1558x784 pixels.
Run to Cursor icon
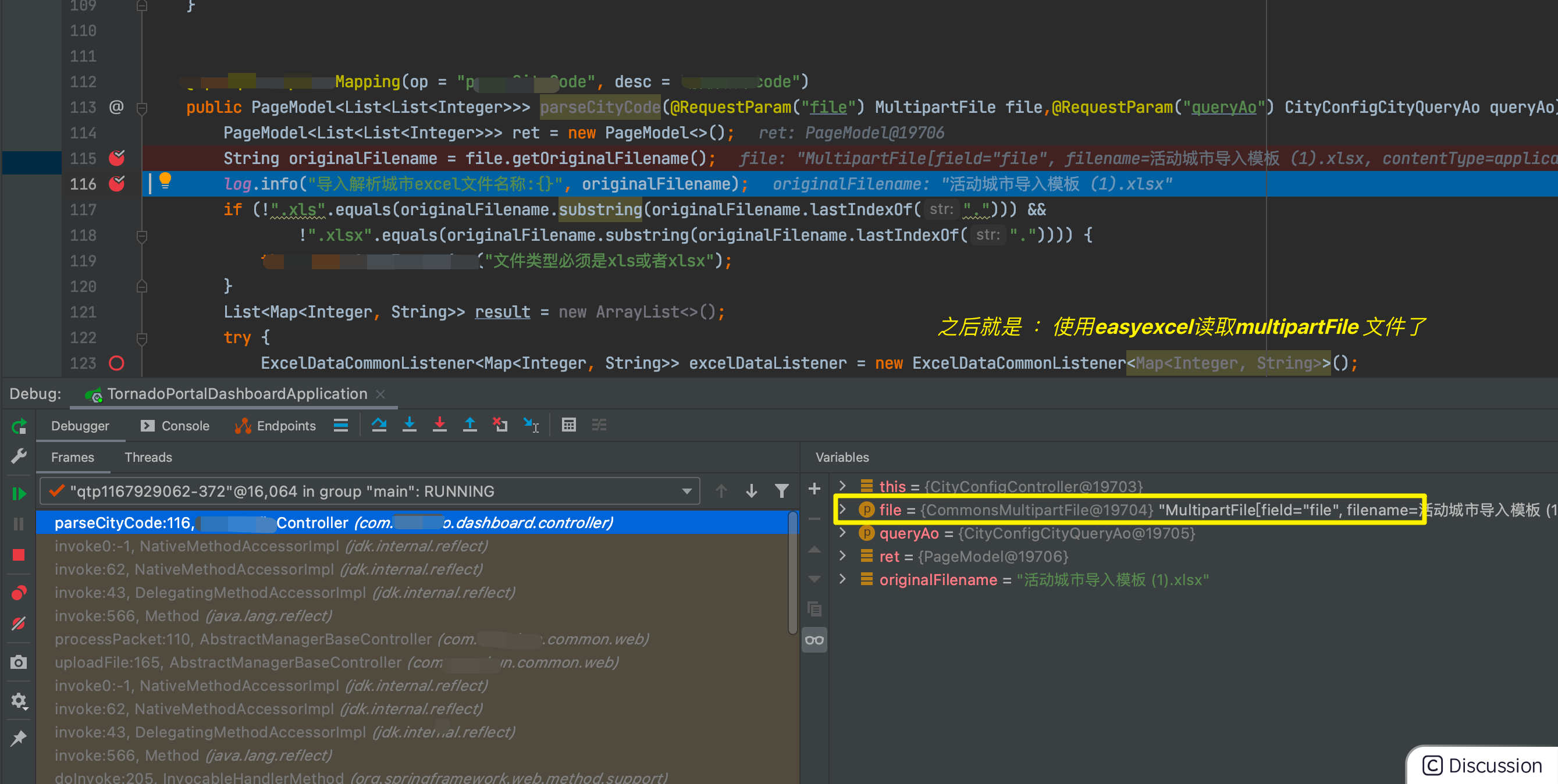[x=531, y=426]
